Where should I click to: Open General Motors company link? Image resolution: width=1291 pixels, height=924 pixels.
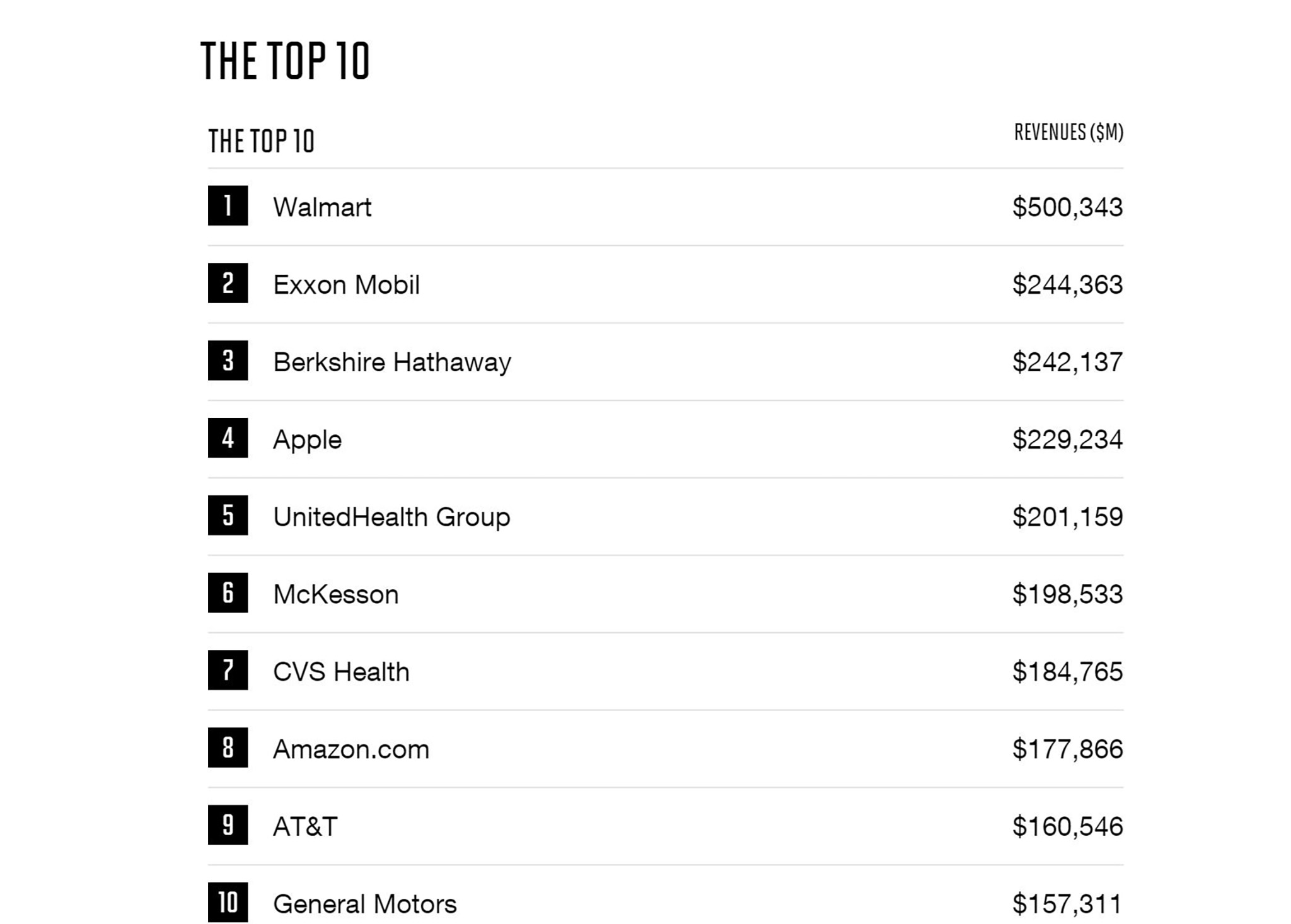click(364, 904)
